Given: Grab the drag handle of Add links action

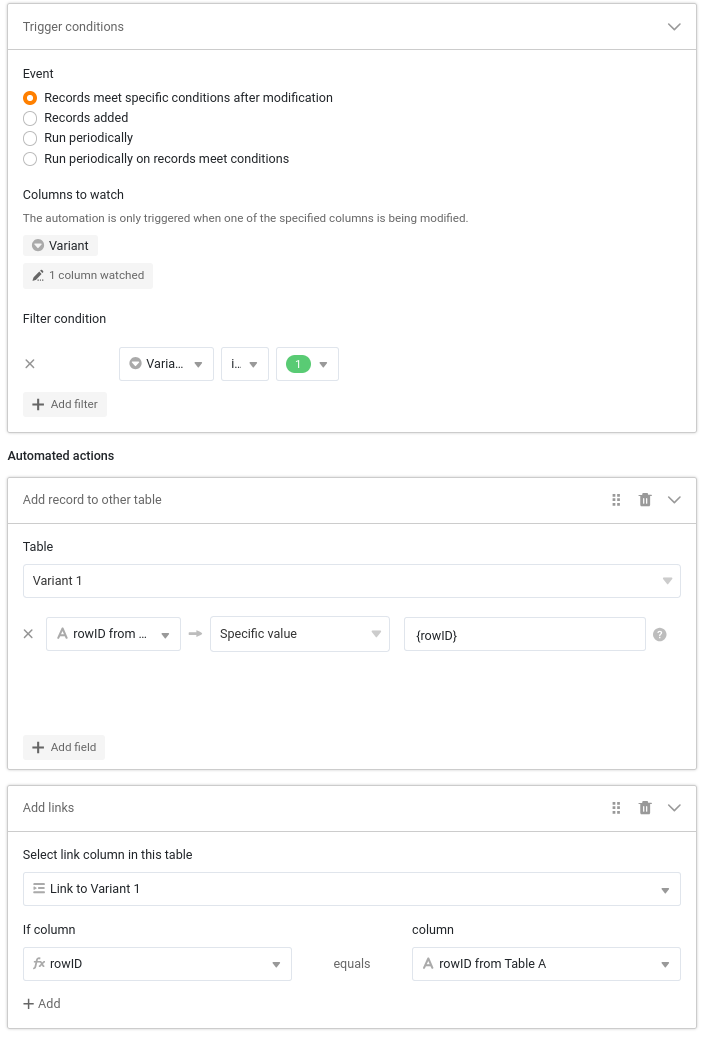Looking at the screenshot, I should (616, 808).
